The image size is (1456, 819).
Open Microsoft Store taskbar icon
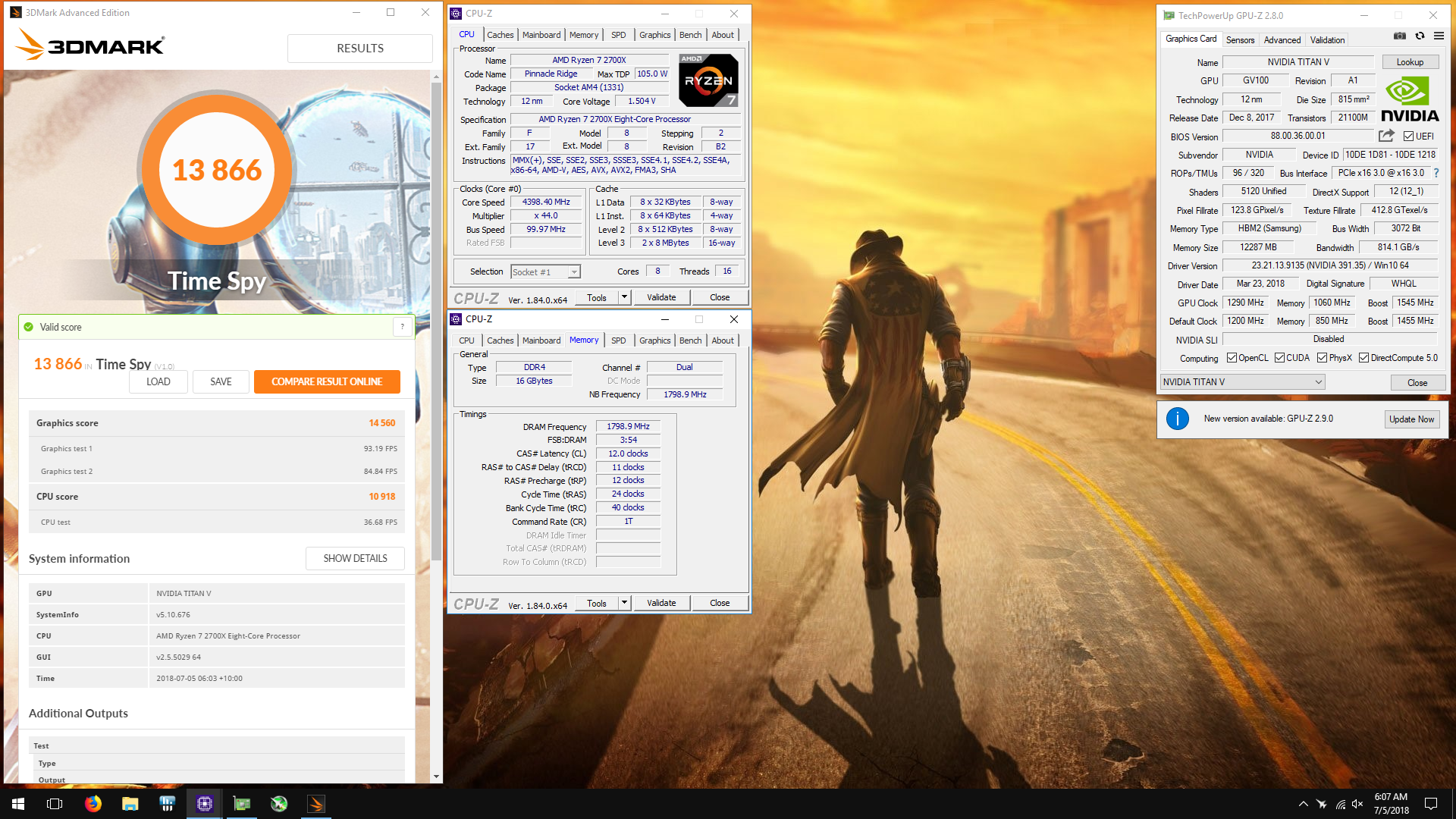(167, 804)
